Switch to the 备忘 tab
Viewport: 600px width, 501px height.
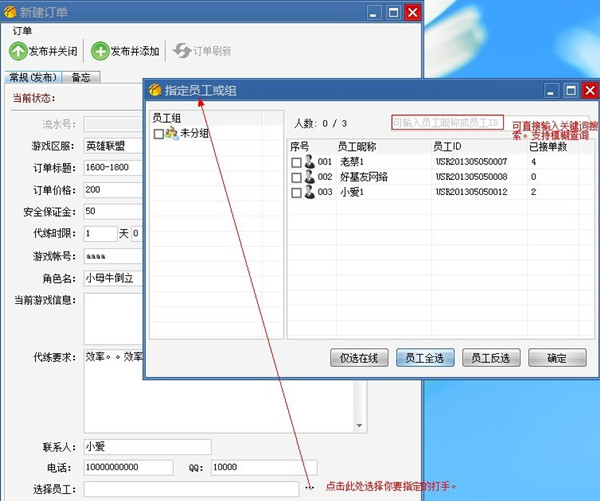pyautogui.click(x=81, y=77)
